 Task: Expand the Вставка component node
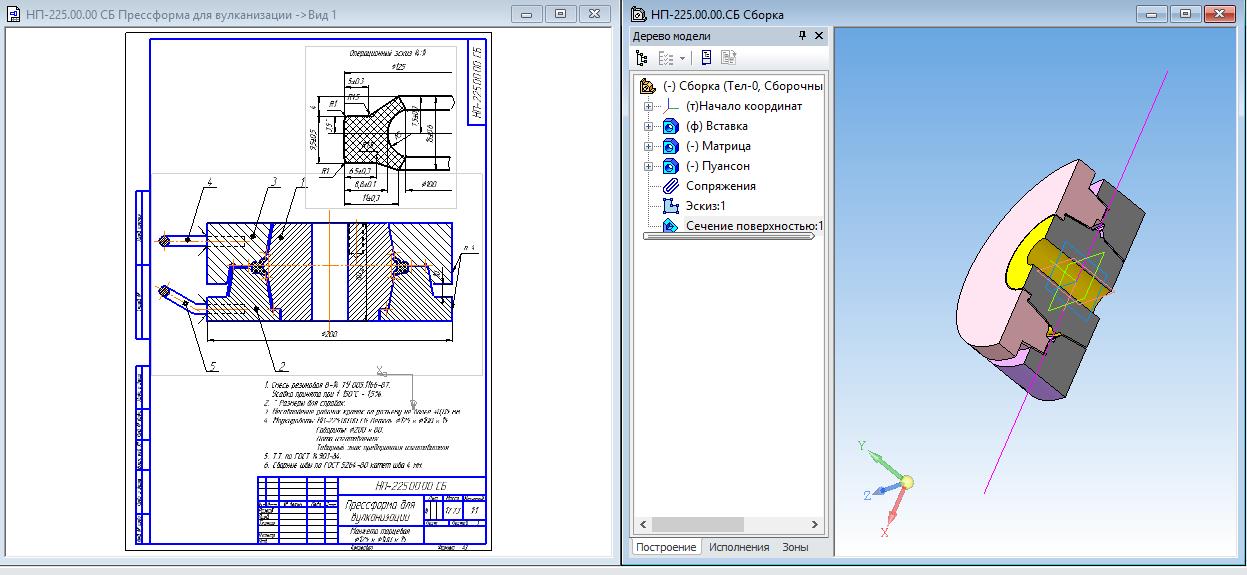[x=648, y=126]
